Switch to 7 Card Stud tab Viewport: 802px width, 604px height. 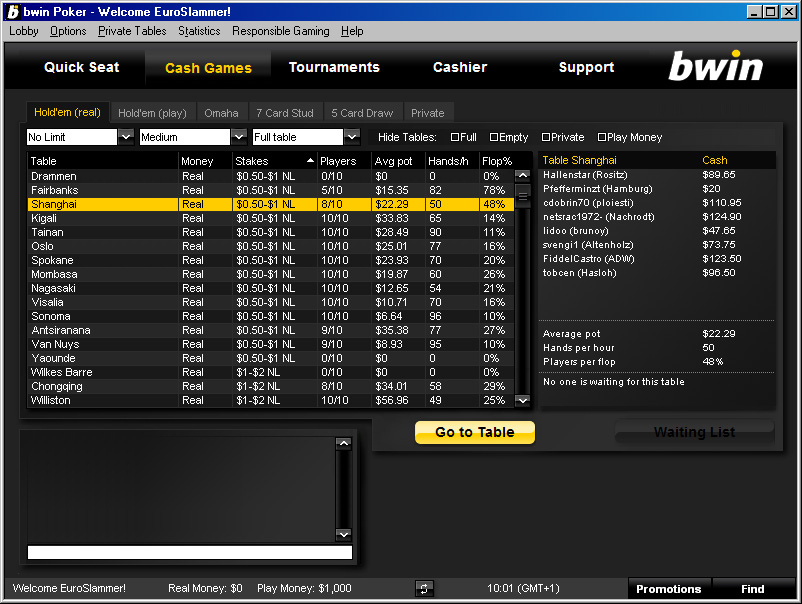pyautogui.click(x=285, y=113)
